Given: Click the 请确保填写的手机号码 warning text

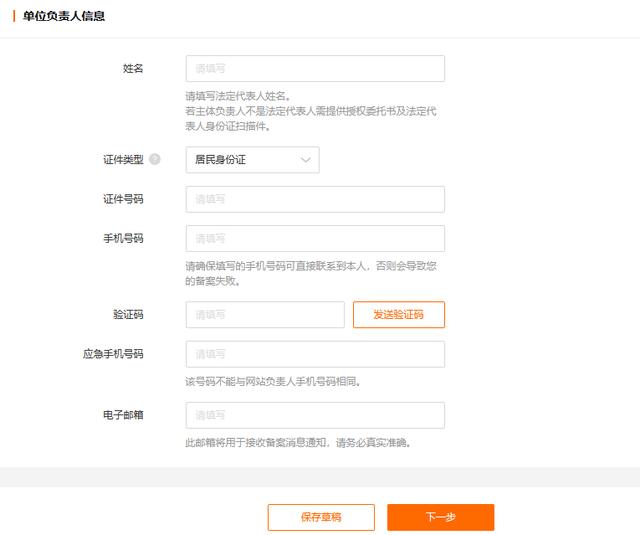Looking at the screenshot, I should click(x=311, y=273).
